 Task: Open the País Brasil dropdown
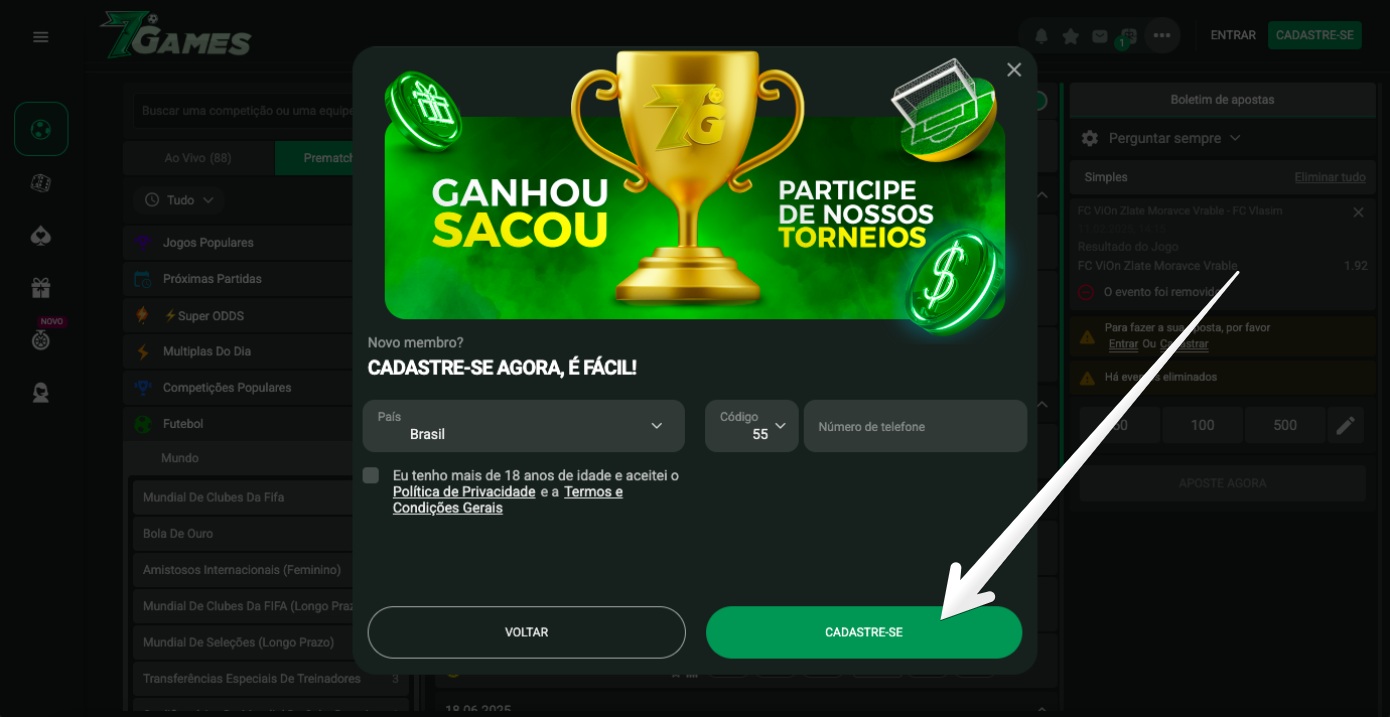click(x=523, y=426)
